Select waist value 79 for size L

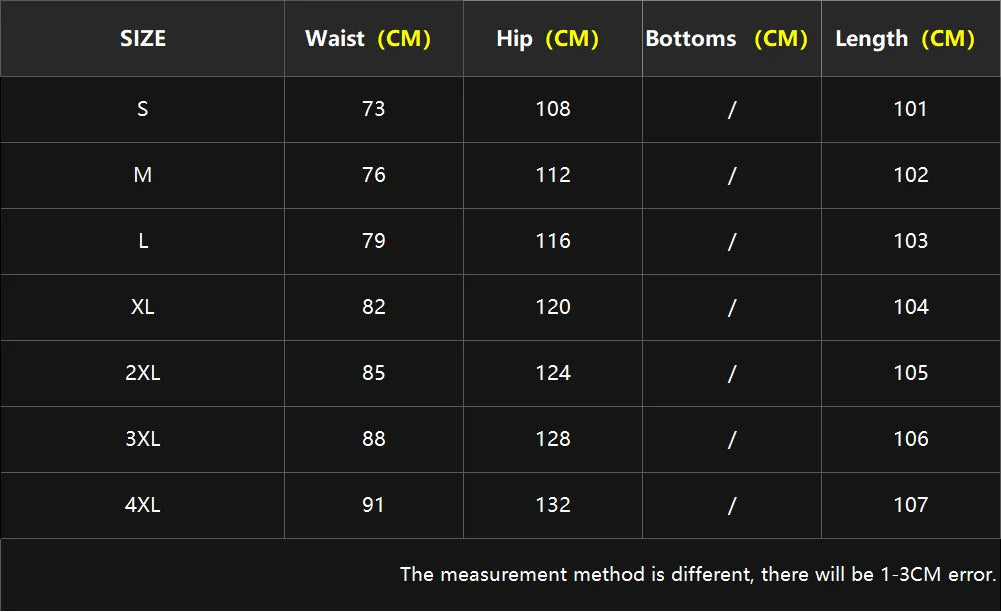[374, 241]
